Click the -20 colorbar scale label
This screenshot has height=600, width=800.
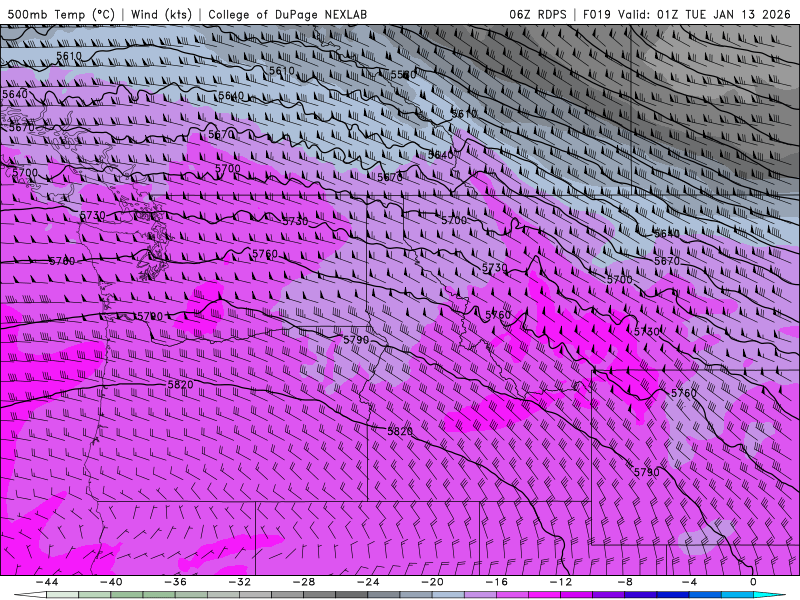pos(433,582)
